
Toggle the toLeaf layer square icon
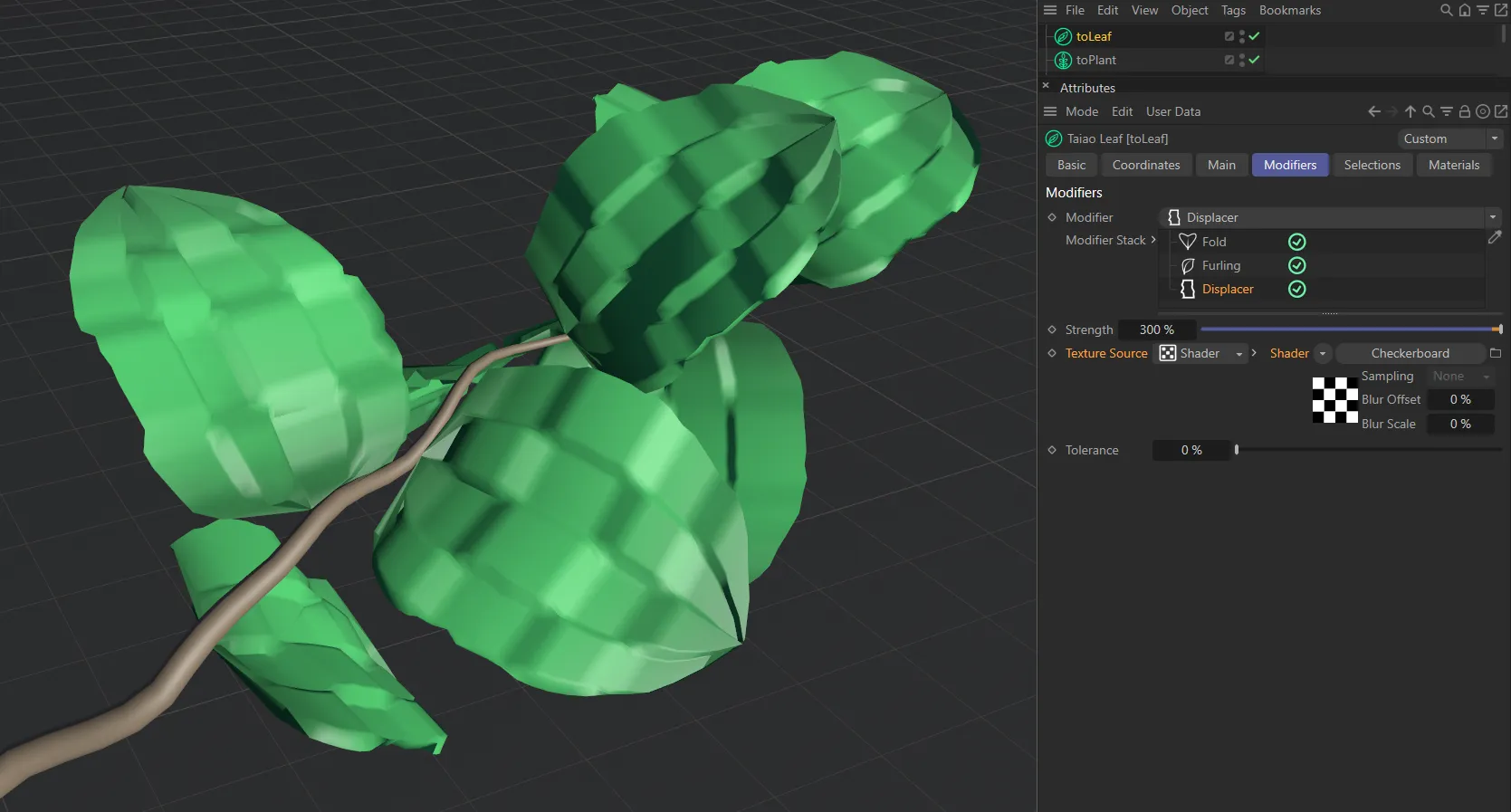point(1229,36)
